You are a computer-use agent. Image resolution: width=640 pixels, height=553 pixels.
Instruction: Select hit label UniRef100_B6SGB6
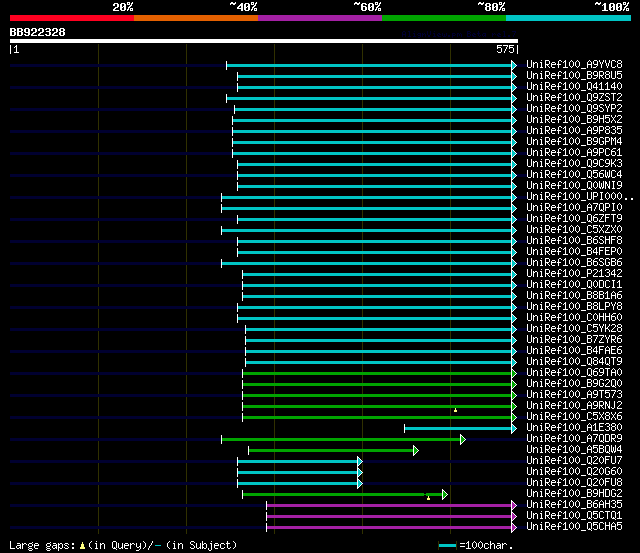click(574, 263)
